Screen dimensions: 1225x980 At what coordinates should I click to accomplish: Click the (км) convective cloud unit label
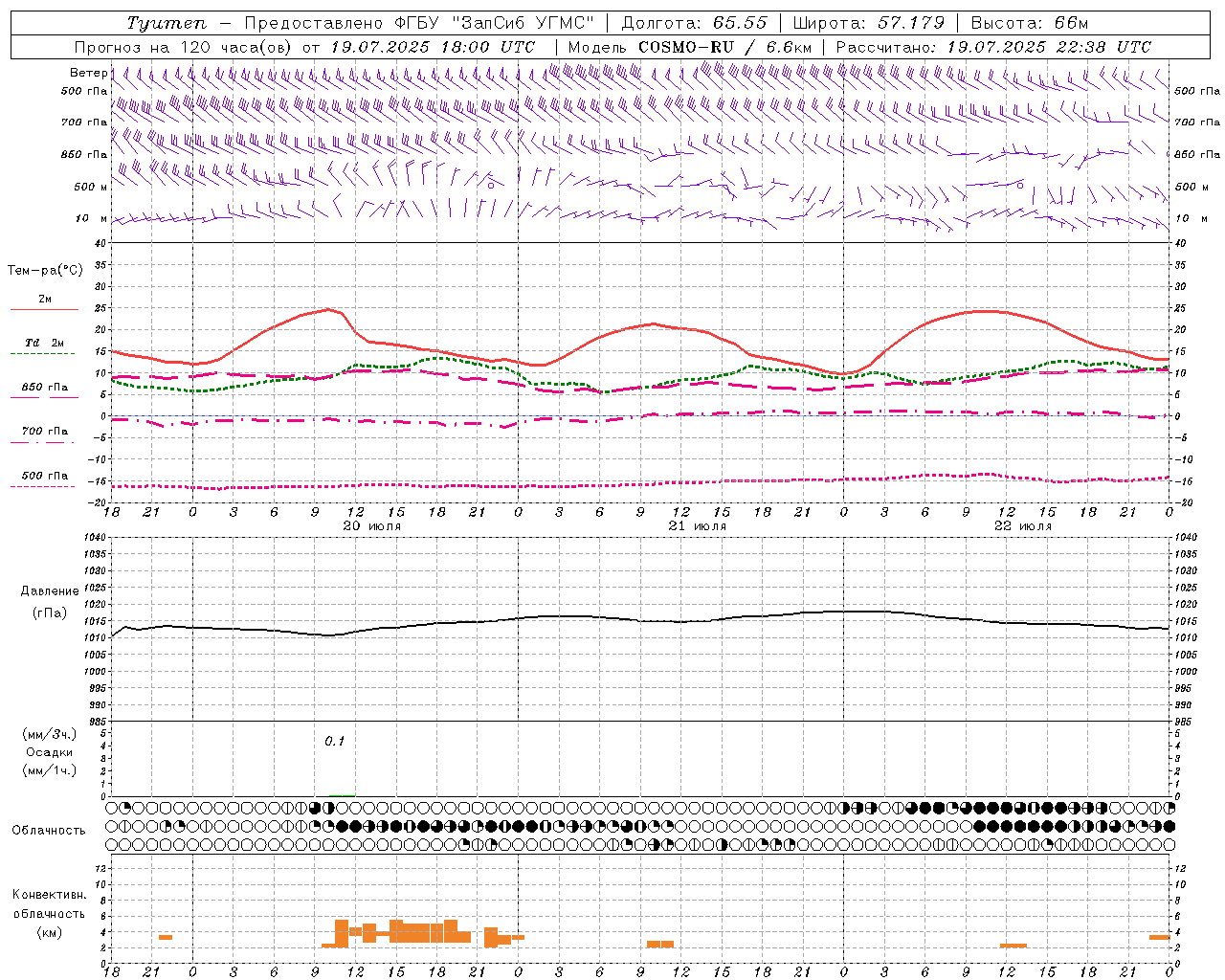(x=49, y=933)
